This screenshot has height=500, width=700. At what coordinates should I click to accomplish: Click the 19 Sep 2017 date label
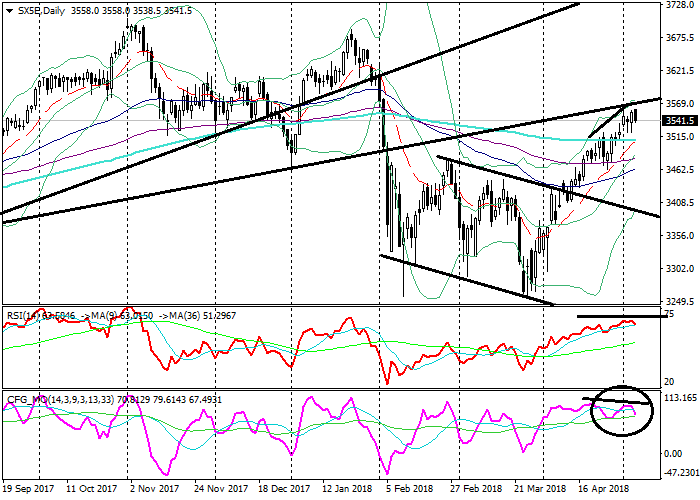point(28,490)
